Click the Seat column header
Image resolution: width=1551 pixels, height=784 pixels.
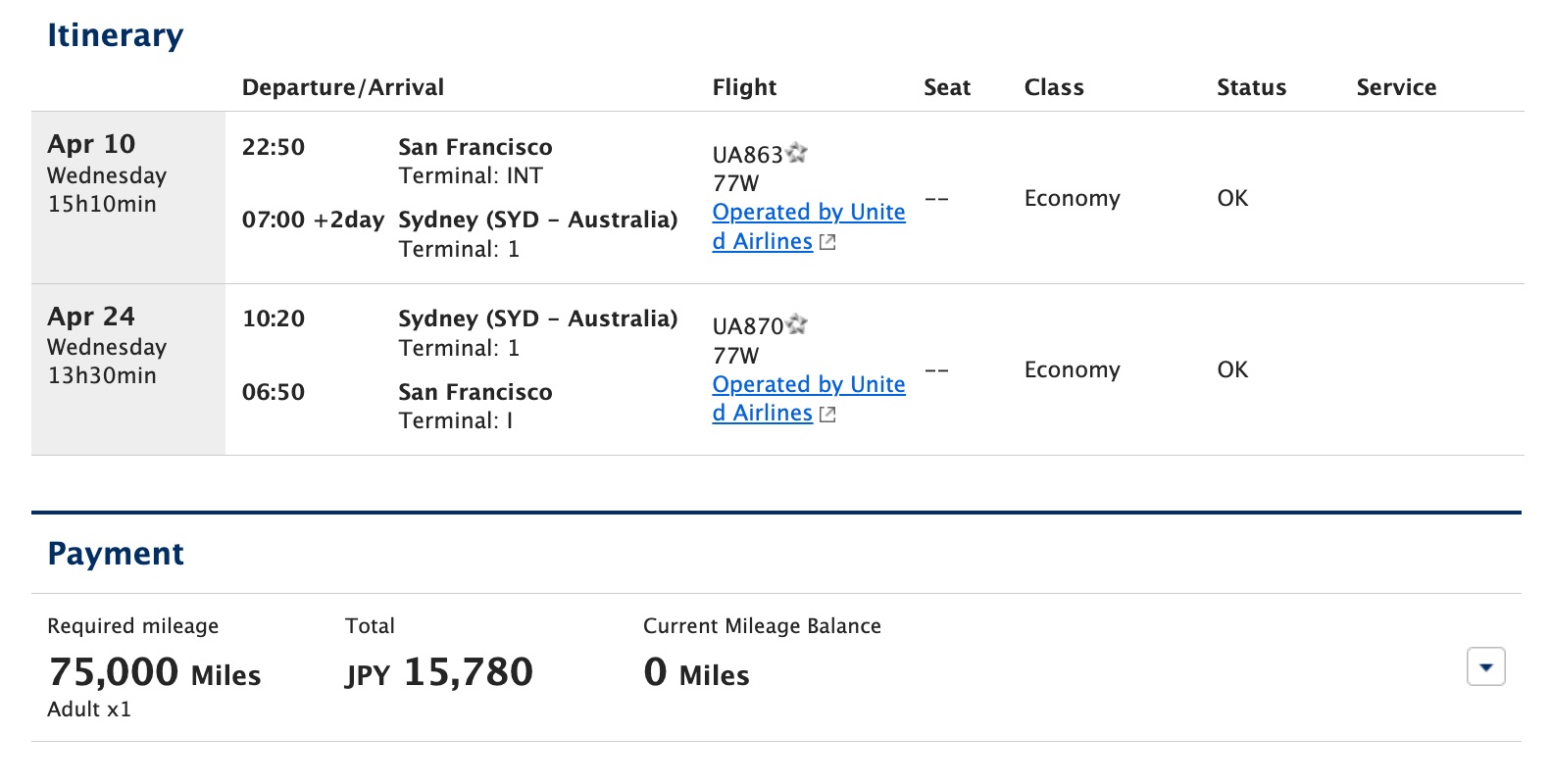[x=945, y=87]
